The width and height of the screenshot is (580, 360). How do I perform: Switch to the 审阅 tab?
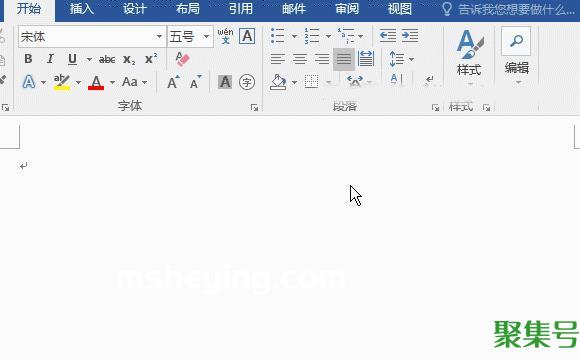pyautogui.click(x=347, y=9)
